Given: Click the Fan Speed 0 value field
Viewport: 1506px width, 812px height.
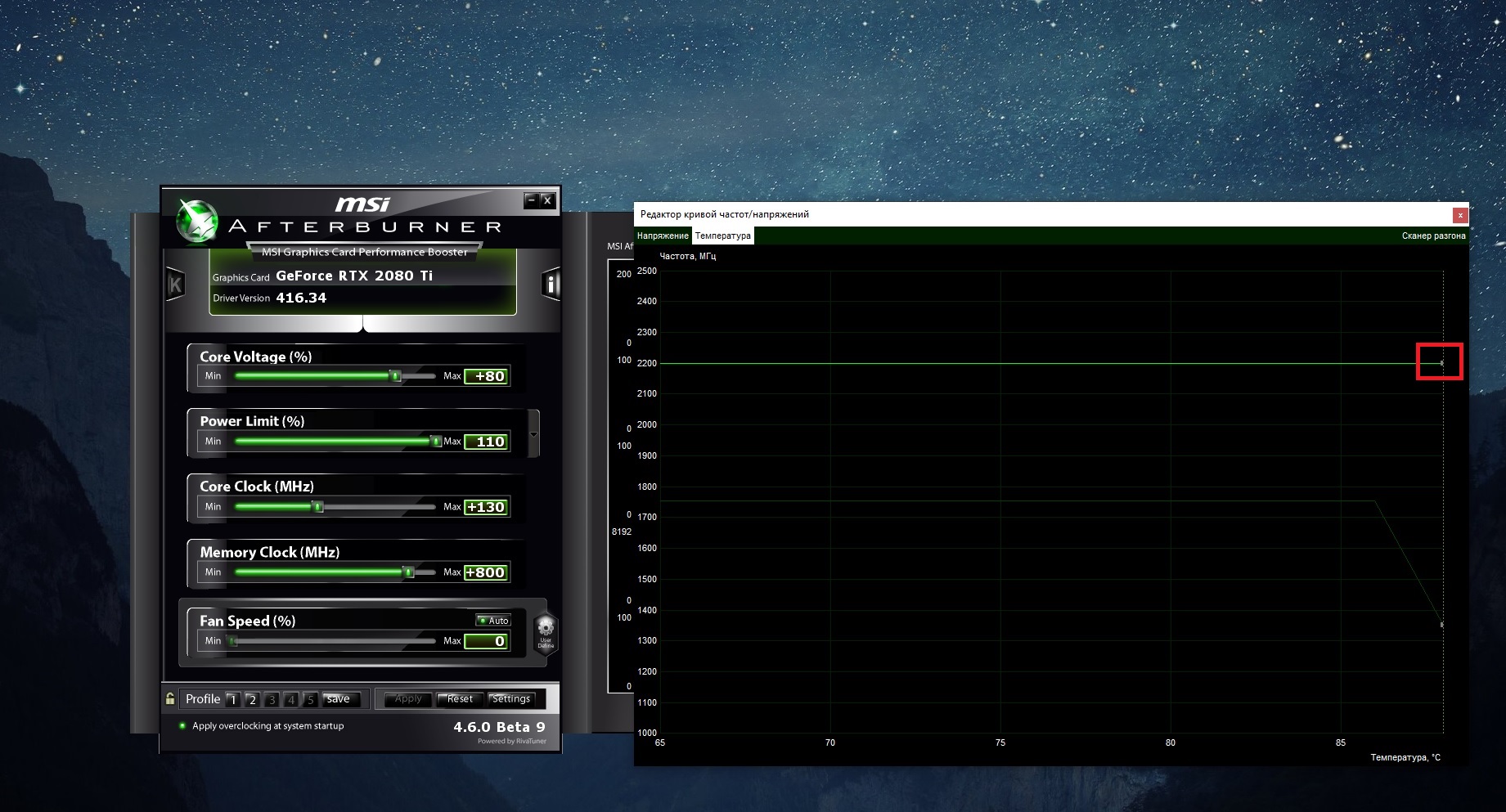Looking at the screenshot, I should 487,641.
